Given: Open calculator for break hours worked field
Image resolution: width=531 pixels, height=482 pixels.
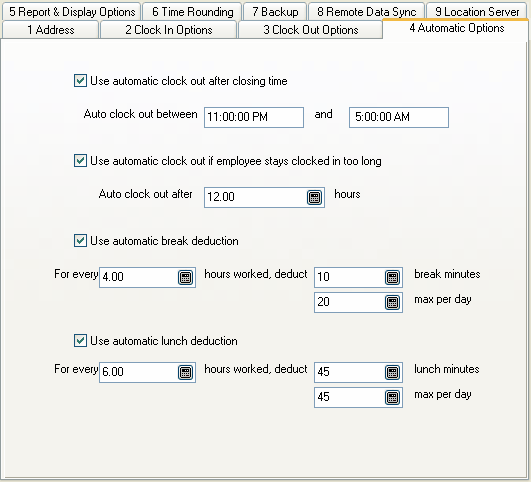Looking at the screenshot, I should pos(185,277).
